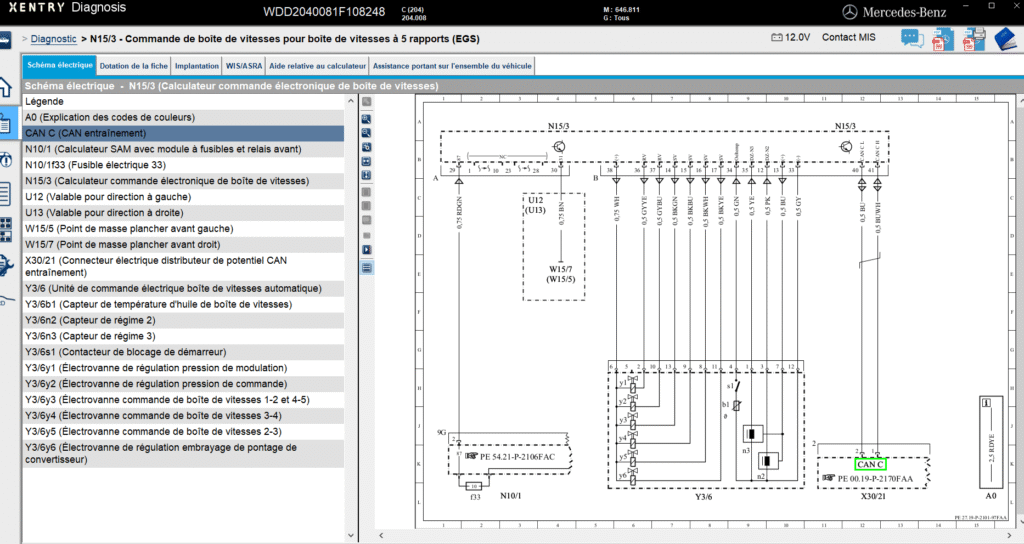Click the blue chat feedback icon

point(912,39)
